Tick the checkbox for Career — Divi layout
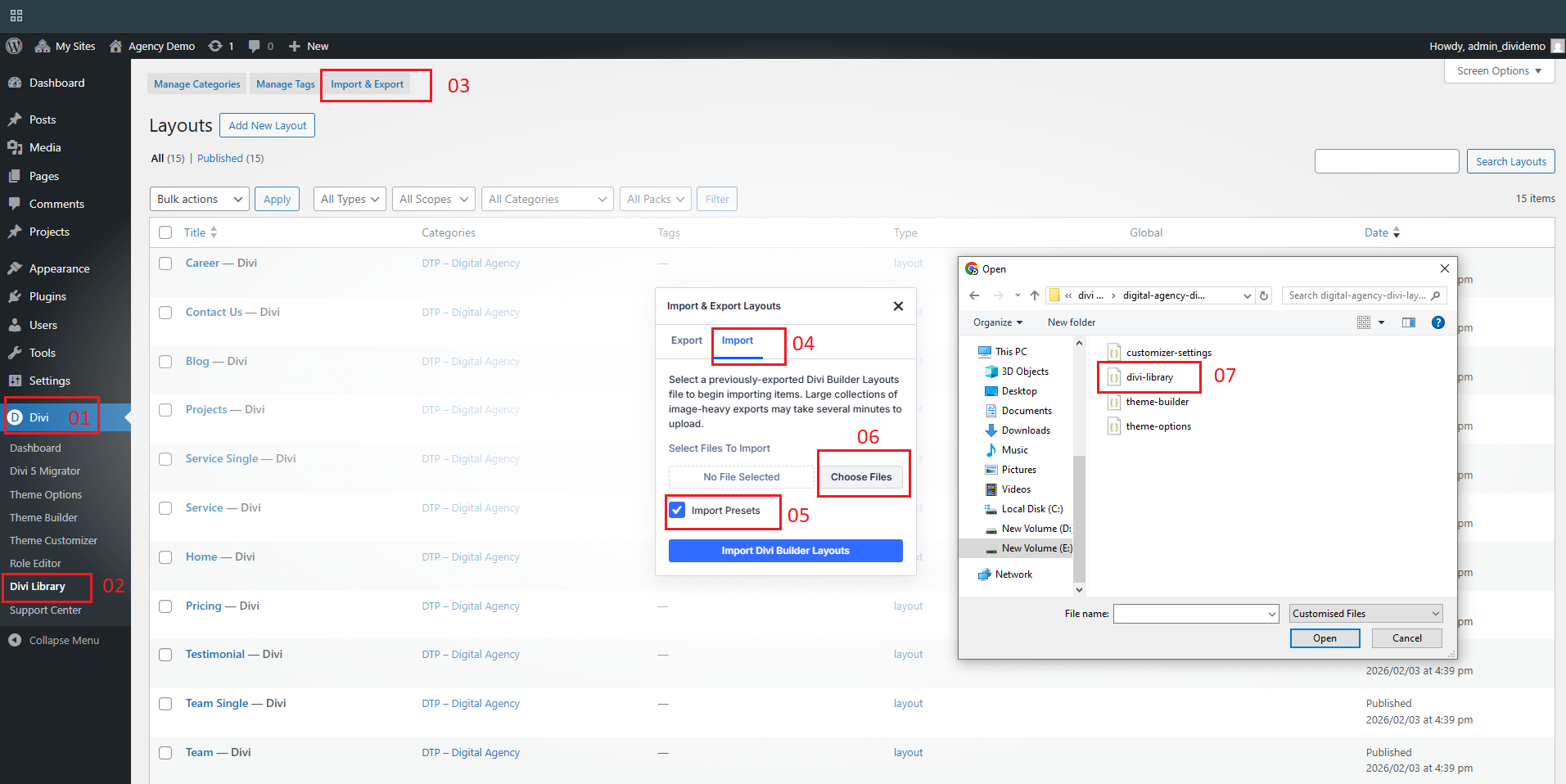Viewport: 1566px width, 784px height. click(165, 264)
